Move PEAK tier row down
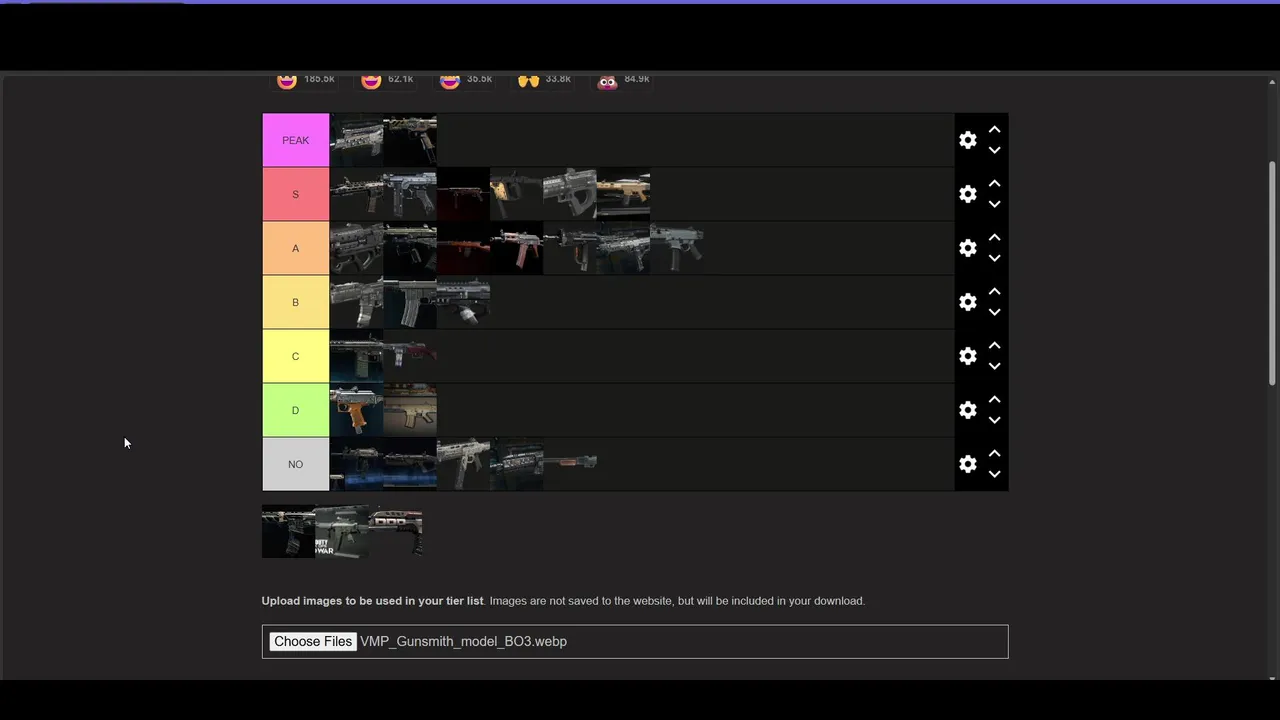The height and width of the screenshot is (720, 1280). click(x=994, y=150)
